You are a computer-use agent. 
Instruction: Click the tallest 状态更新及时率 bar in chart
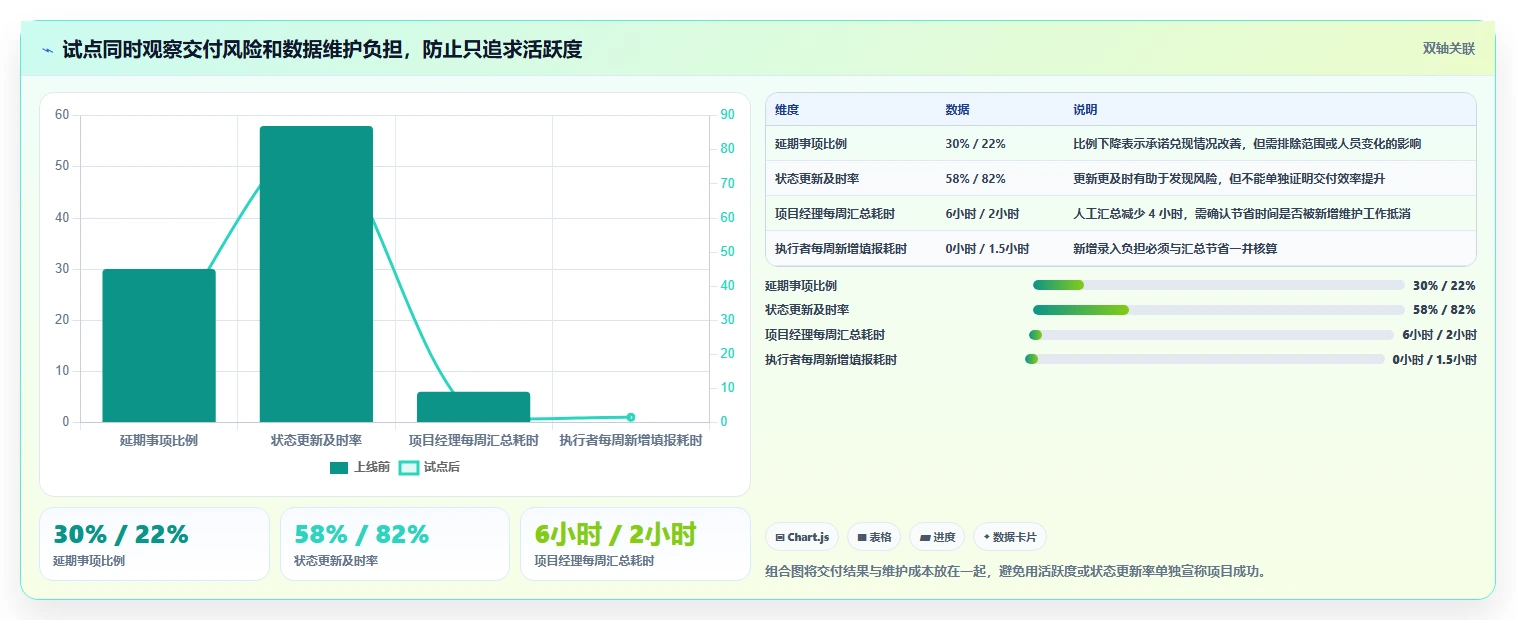tap(316, 274)
